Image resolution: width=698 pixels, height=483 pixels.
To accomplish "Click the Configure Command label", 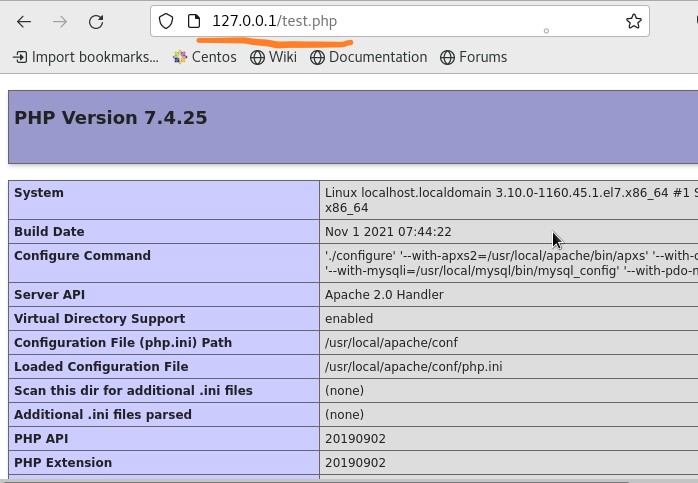I will pyautogui.click(x=82, y=256).
